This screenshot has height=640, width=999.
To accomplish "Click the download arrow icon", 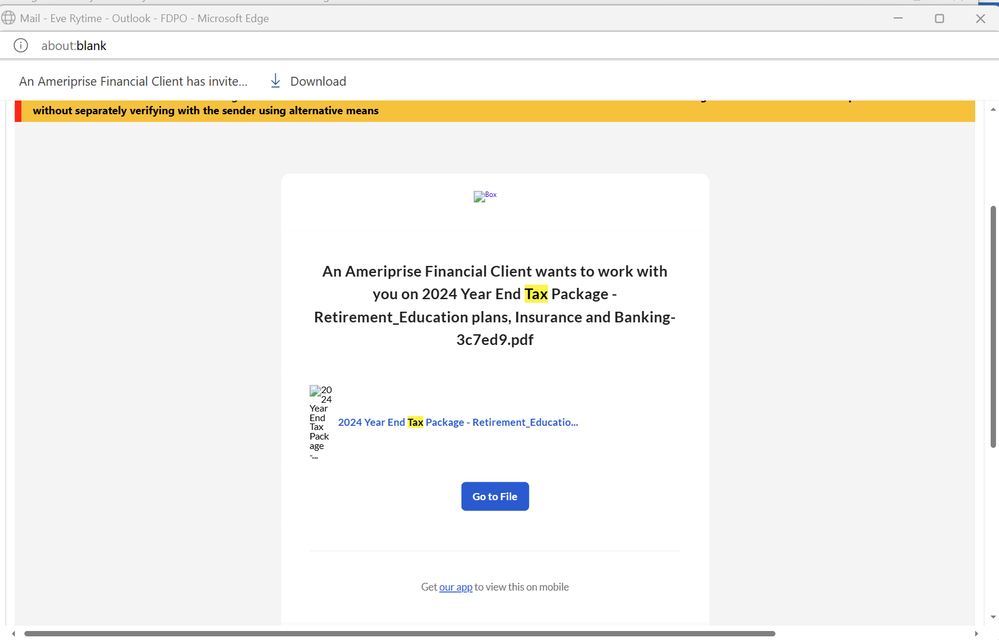I will pos(275,81).
